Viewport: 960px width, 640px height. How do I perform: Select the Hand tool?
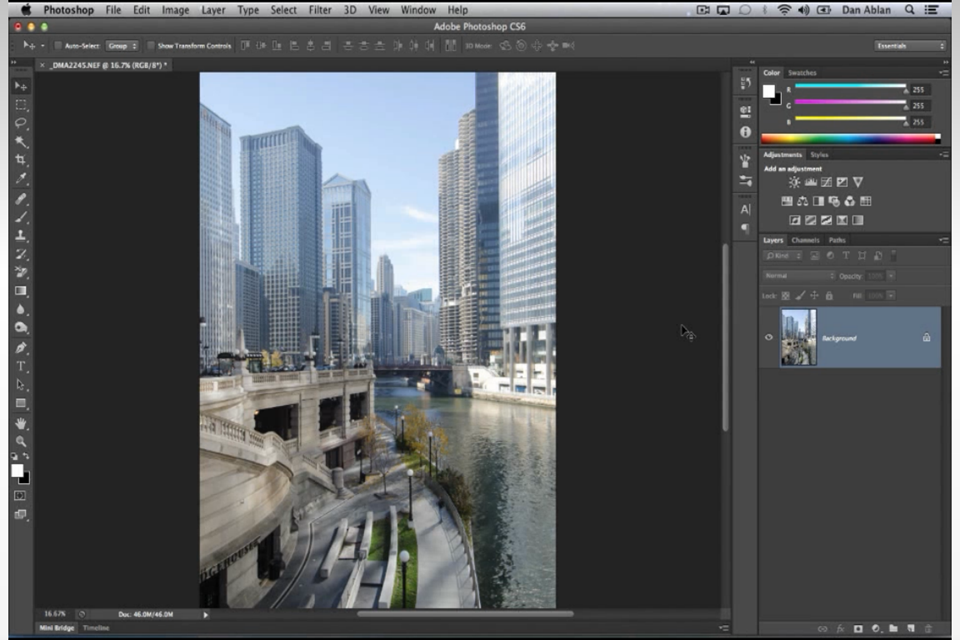click(x=21, y=423)
